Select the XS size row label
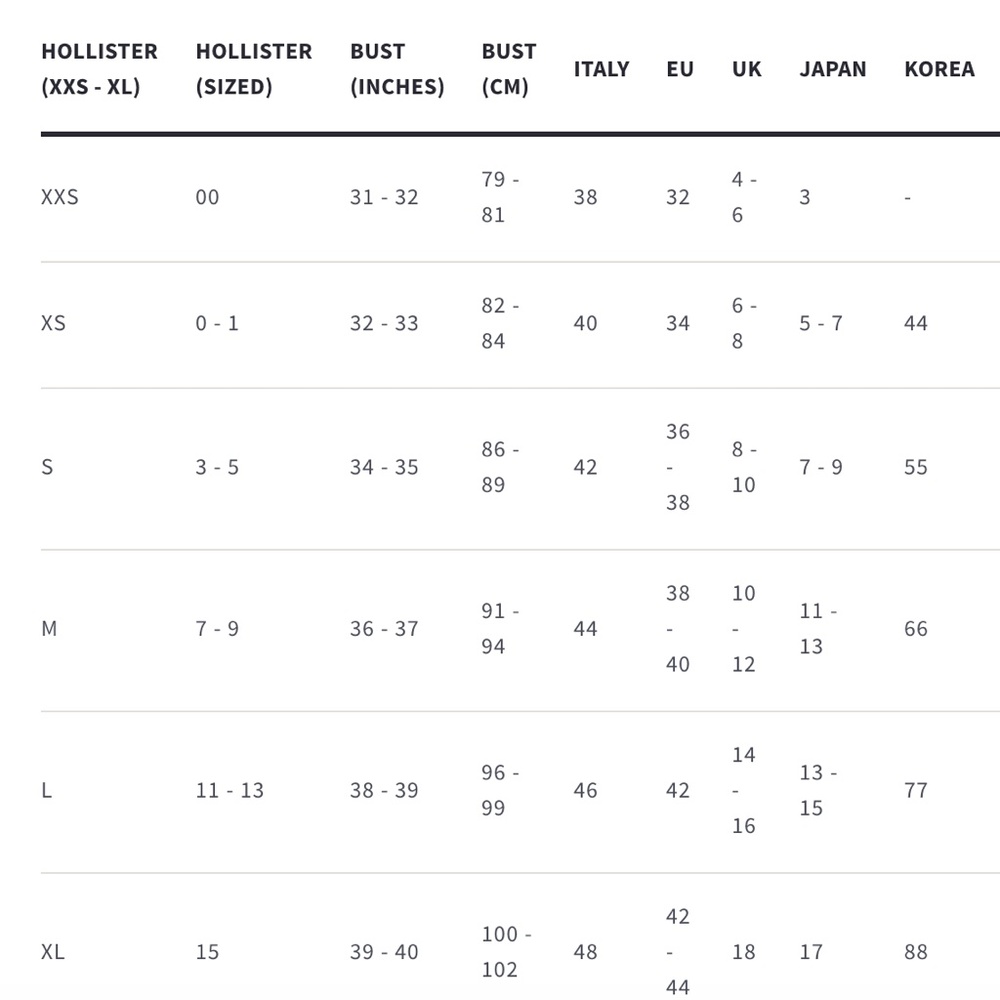 click(x=54, y=323)
